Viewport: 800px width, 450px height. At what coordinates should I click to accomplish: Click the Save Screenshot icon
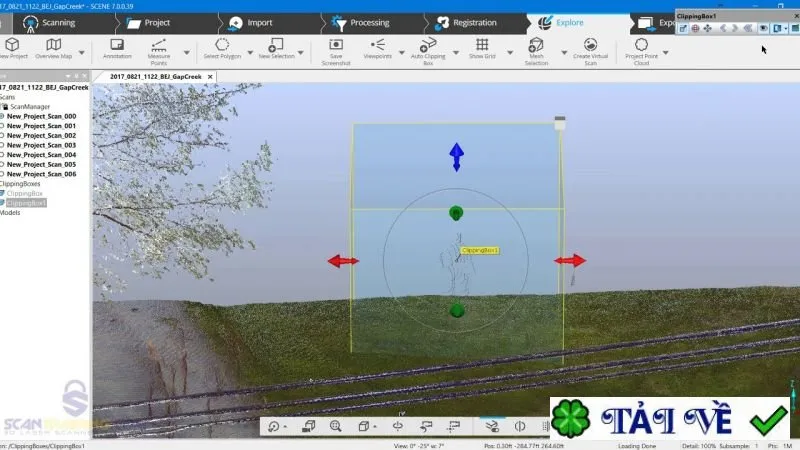click(336, 45)
